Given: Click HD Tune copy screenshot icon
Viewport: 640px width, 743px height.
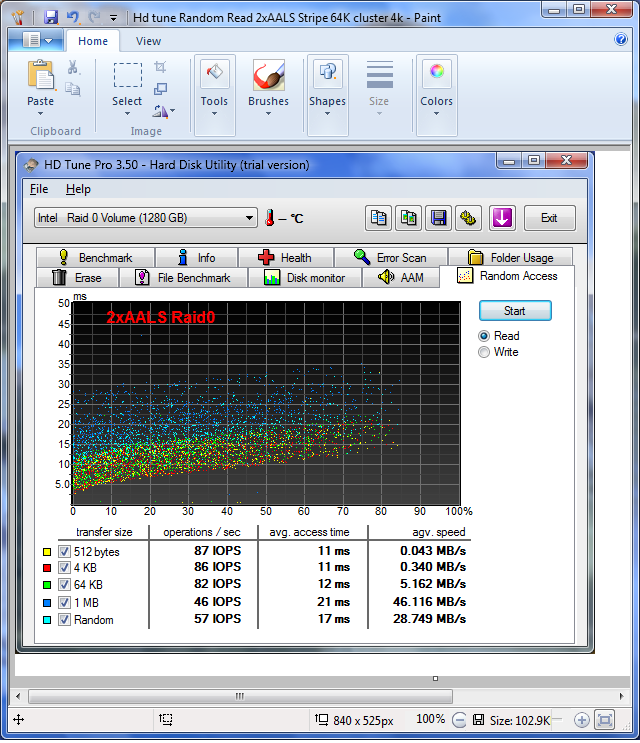Looking at the screenshot, I should click(408, 218).
